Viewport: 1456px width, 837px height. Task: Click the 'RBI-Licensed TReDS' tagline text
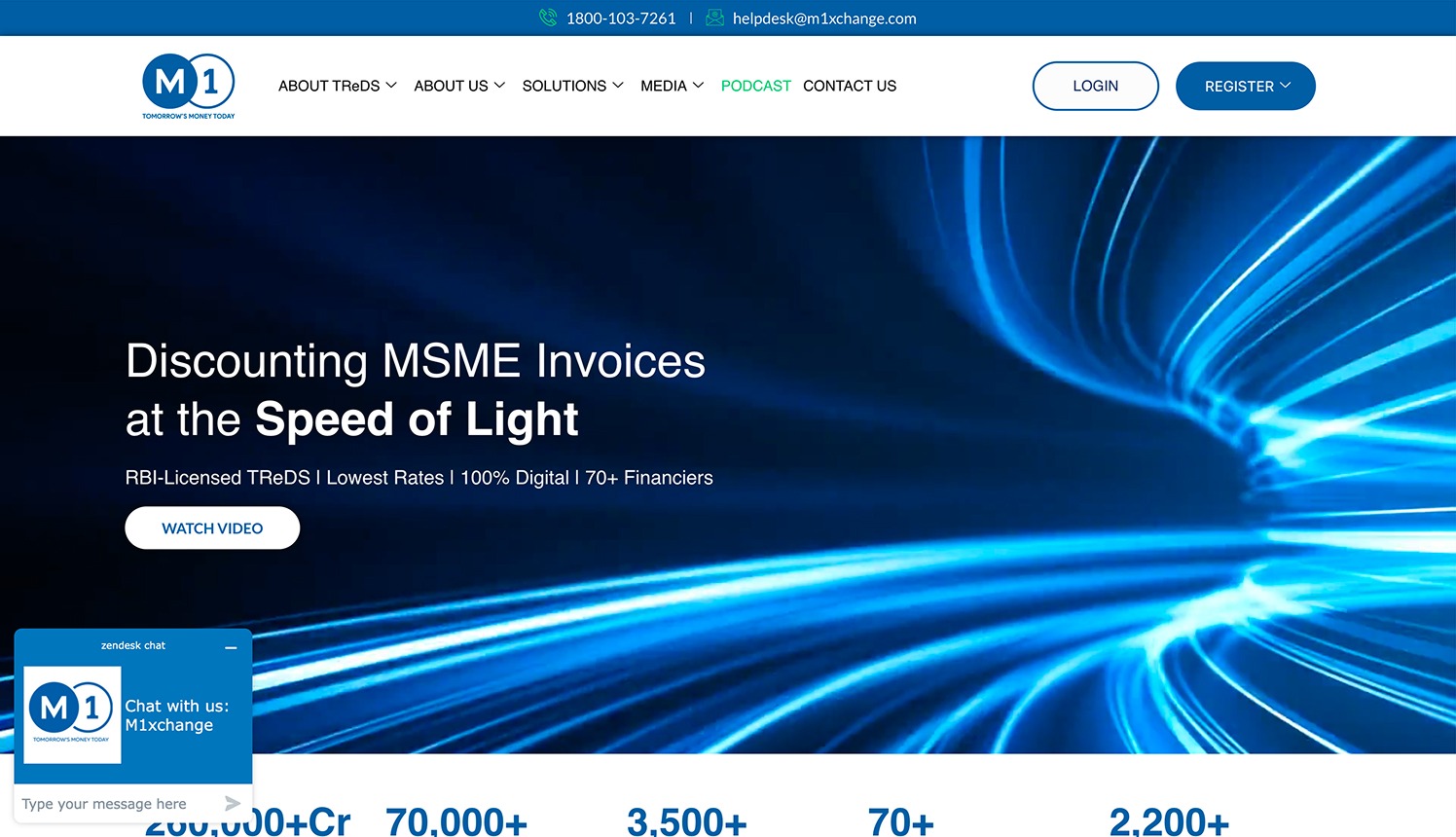point(218,478)
